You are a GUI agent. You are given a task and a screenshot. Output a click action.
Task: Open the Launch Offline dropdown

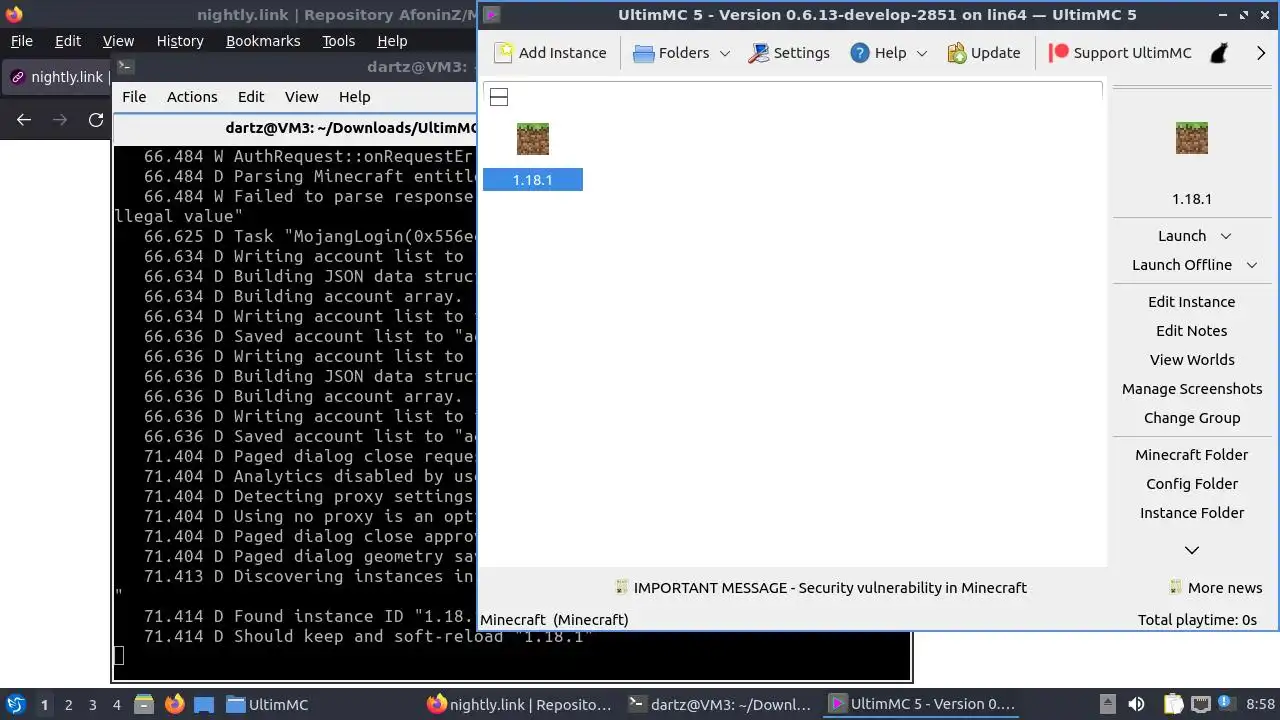(x=1252, y=265)
